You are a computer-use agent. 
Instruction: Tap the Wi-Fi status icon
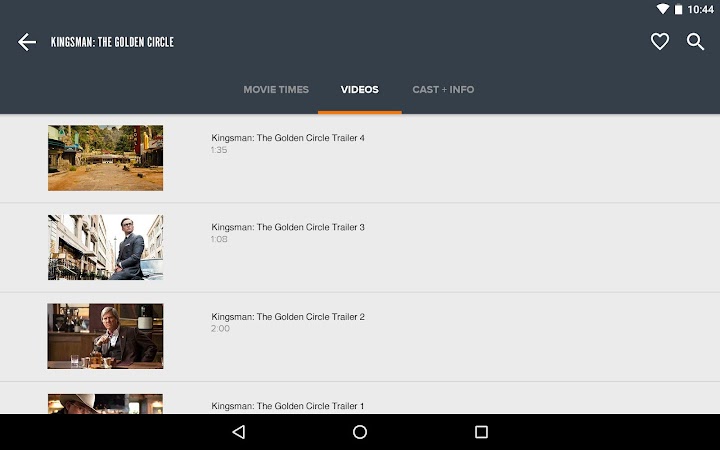[662, 9]
